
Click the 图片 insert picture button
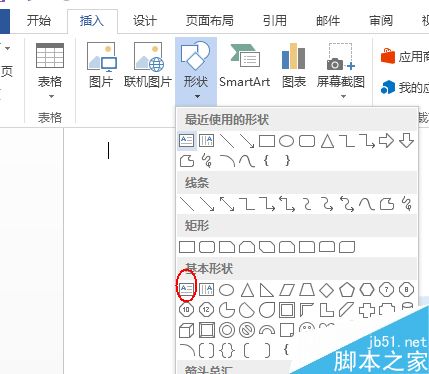tap(101, 65)
